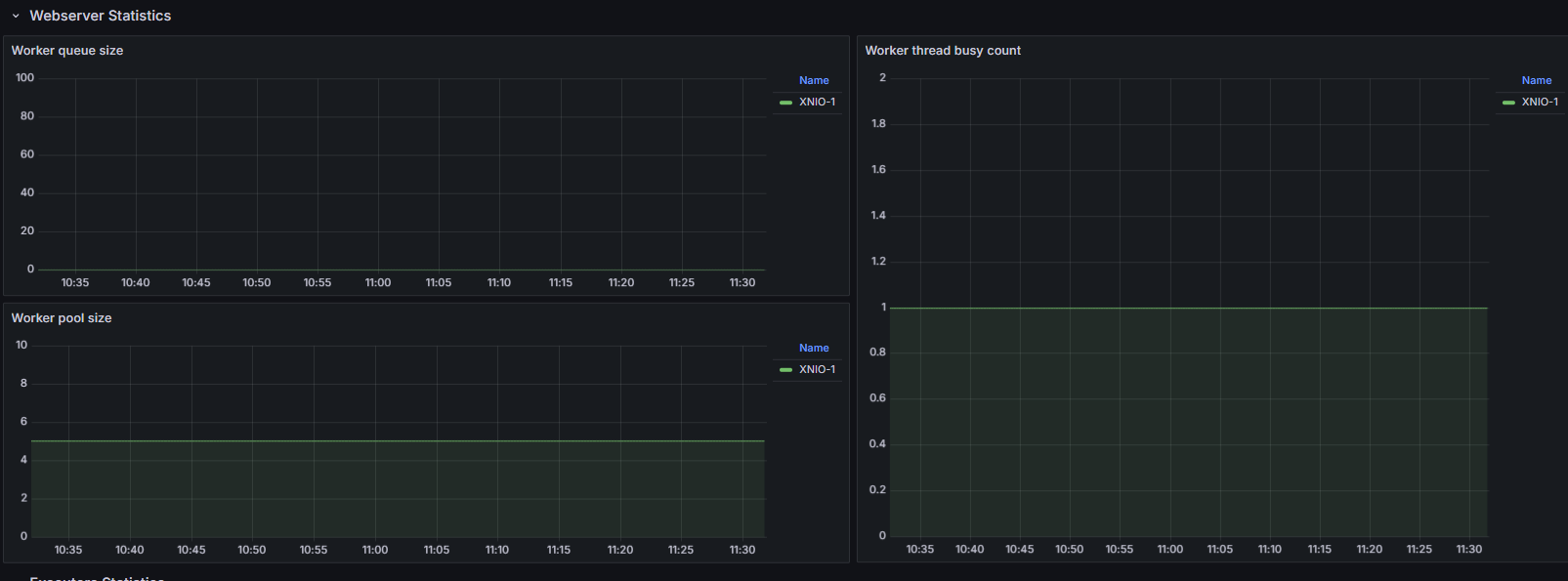Open the Worker queue size panel title menu
1568x581 pixels.
(67, 51)
